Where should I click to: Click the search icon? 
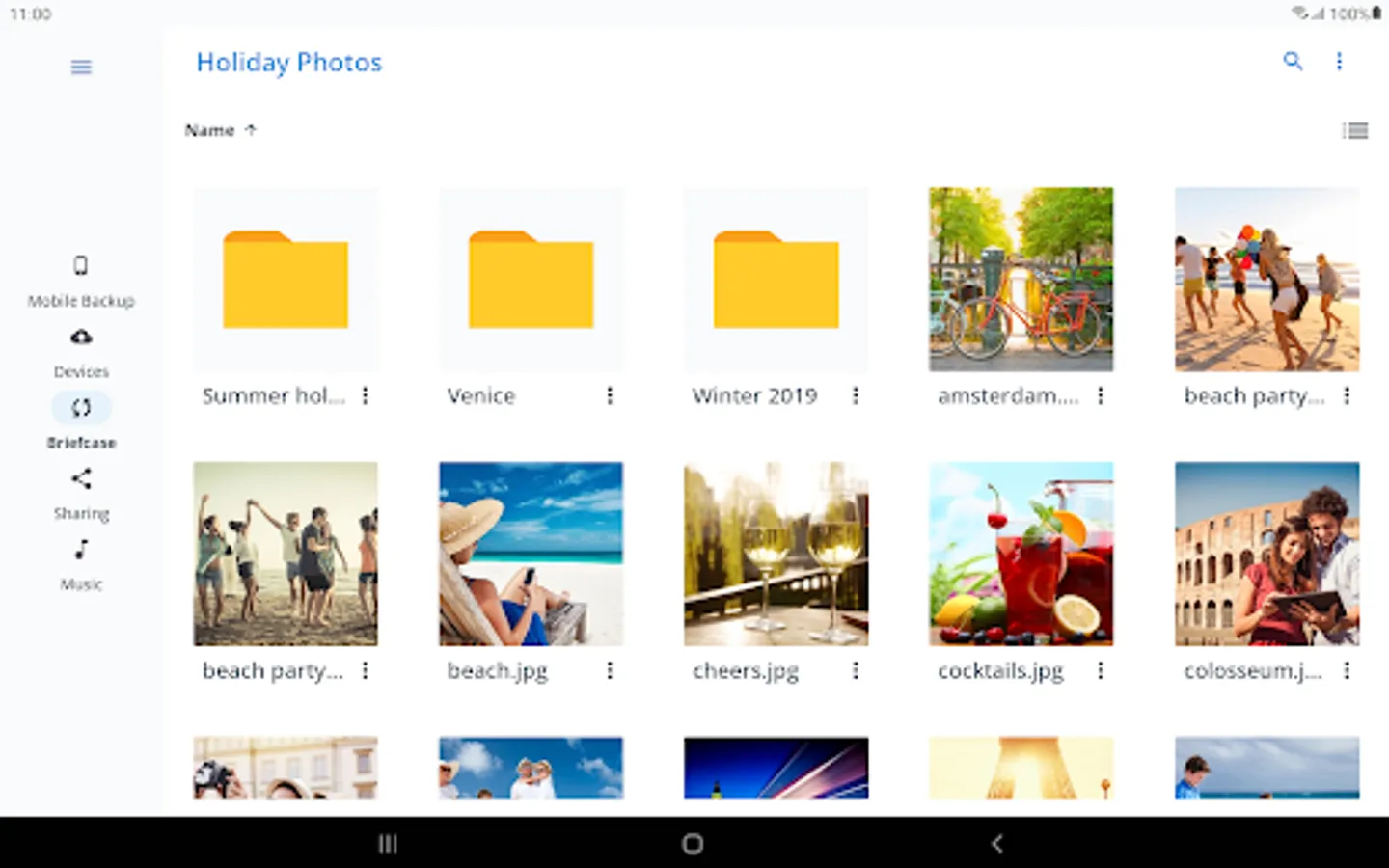(1294, 61)
